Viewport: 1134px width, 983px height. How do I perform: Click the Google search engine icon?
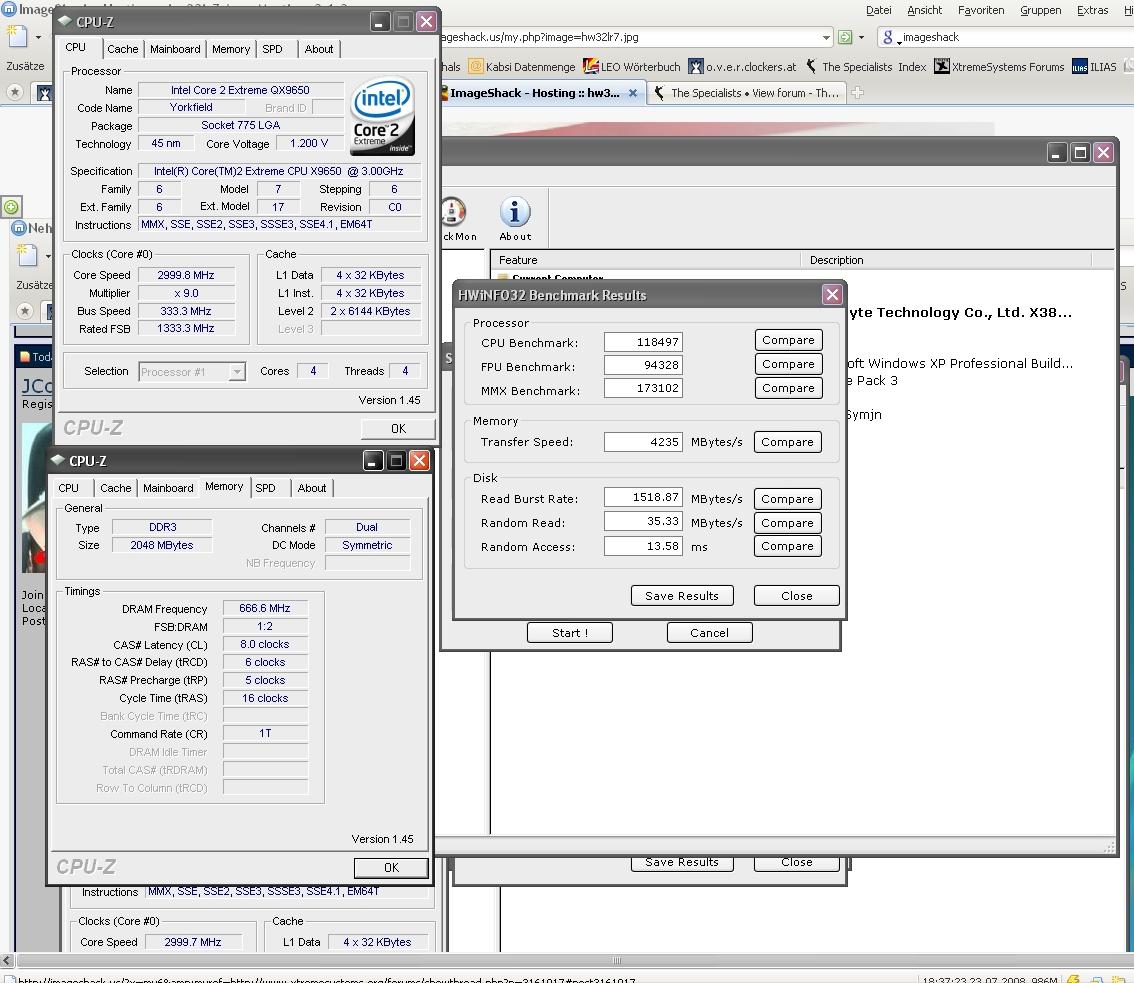[x=888, y=37]
